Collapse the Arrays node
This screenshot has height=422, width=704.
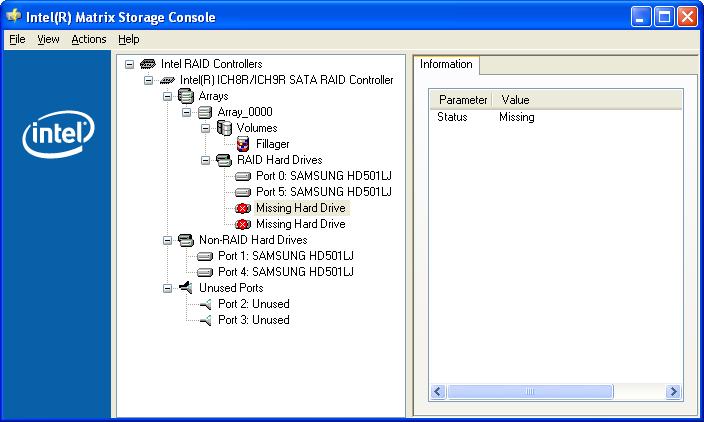[167, 96]
